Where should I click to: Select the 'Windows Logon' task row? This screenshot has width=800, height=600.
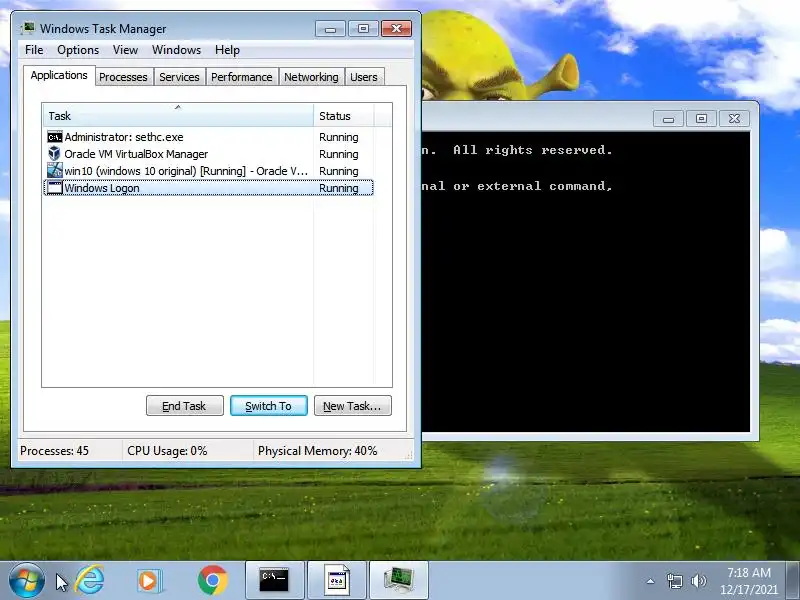209,188
